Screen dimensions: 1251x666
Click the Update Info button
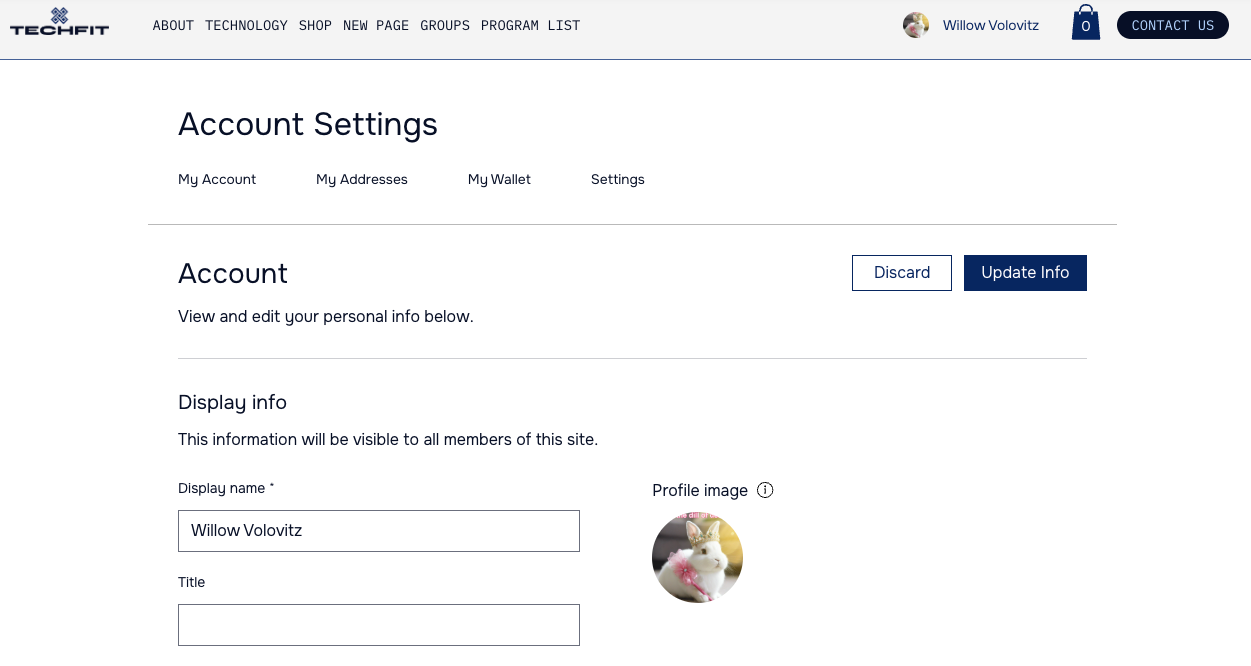click(x=1025, y=272)
